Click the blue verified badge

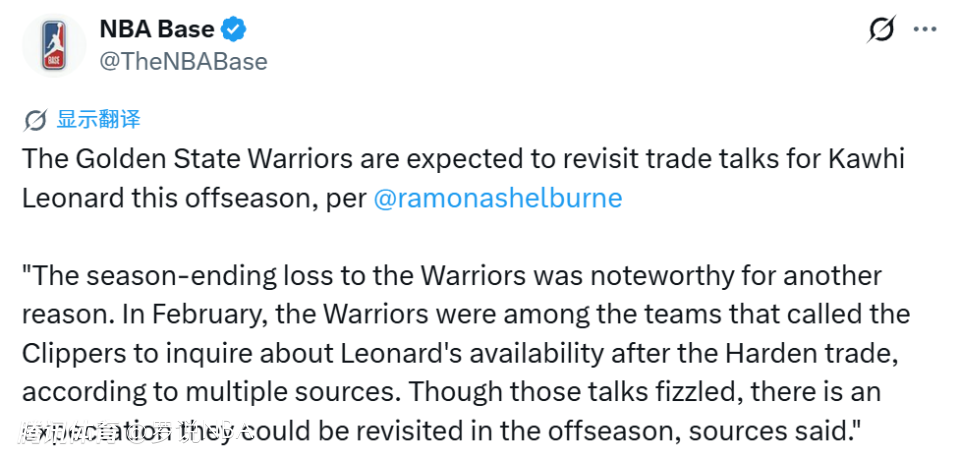233,29
